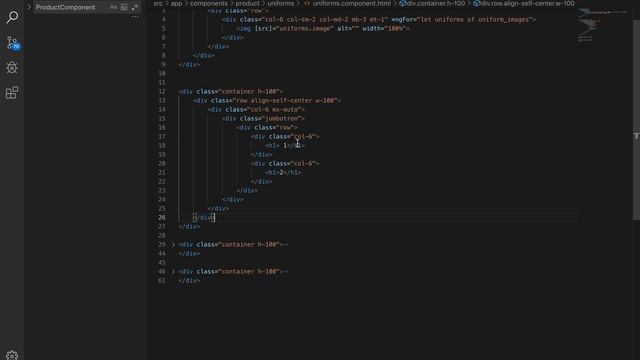This screenshot has height=360, width=640.
Task: Click the minimap code overview
Action: click(602, 24)
